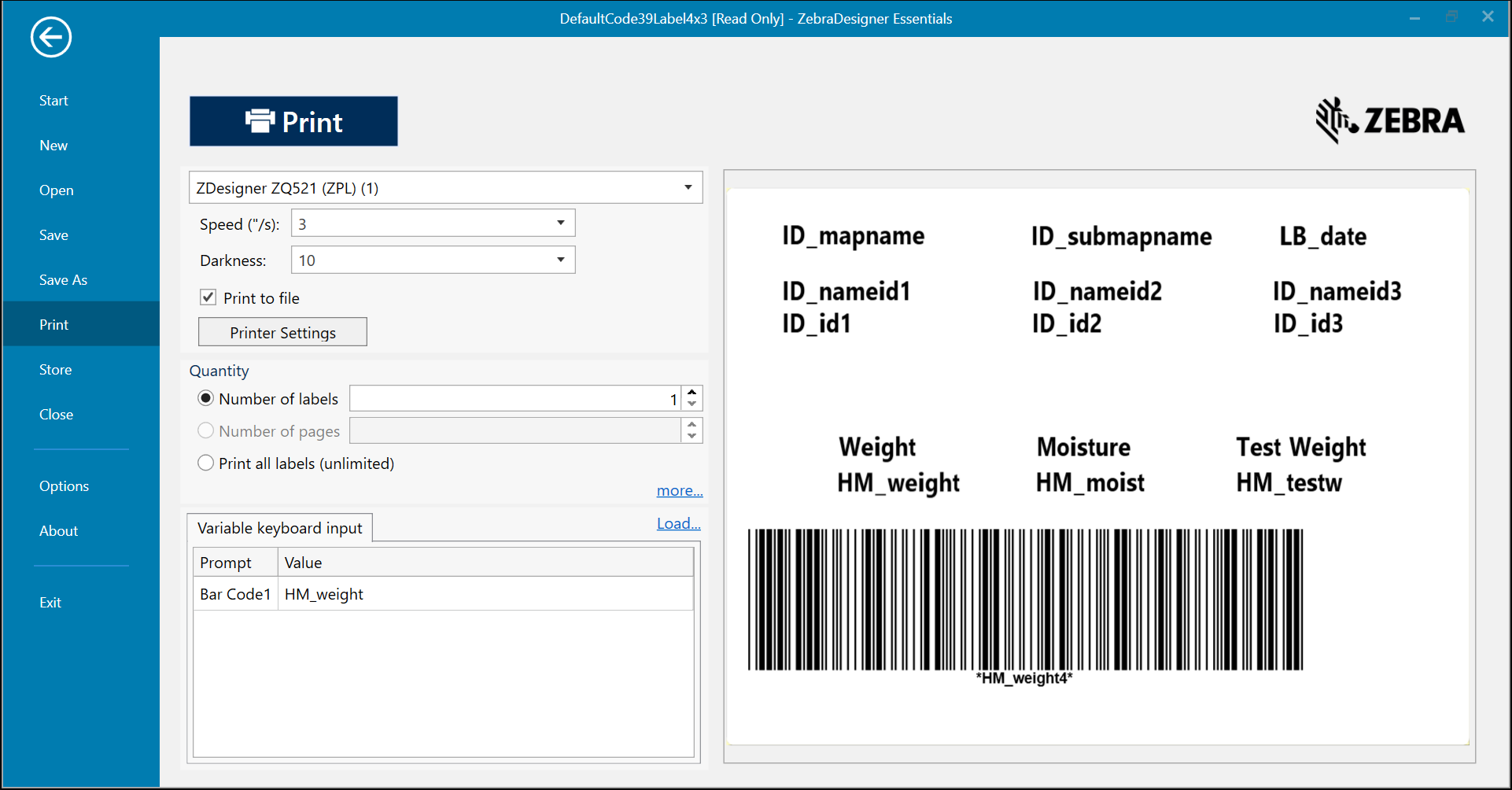Click the large Print button with printer icon
This screenshot has height=790, width=1512.
point(293,121)
